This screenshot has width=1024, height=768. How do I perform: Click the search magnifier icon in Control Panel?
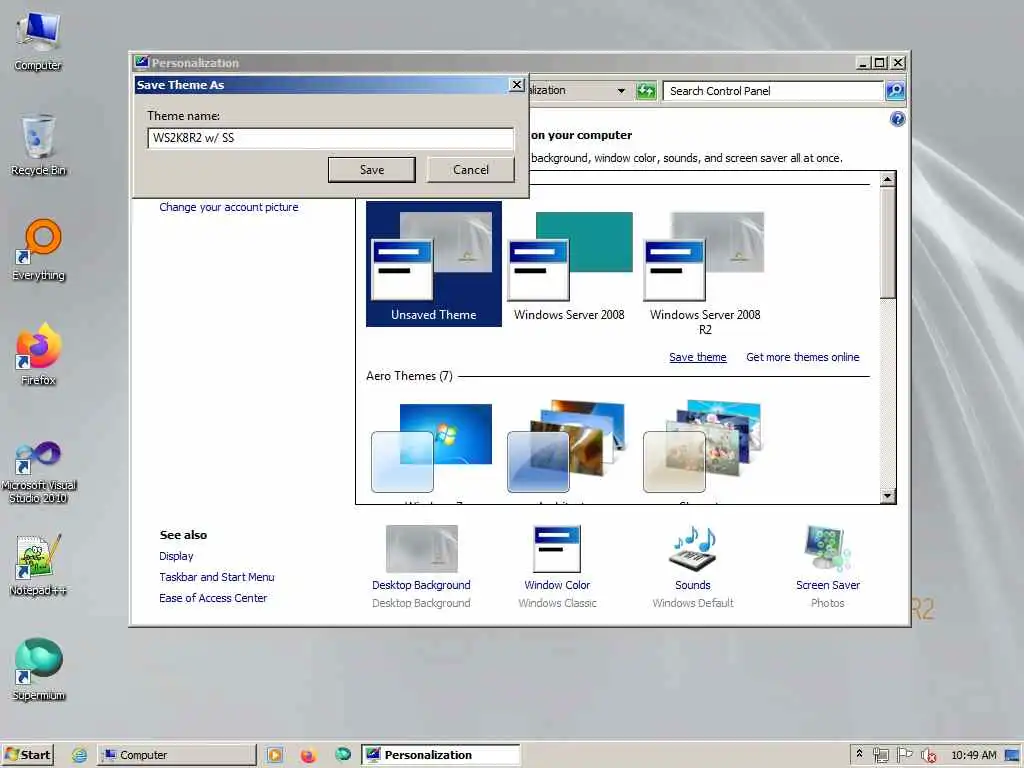pyautogui.click(x=895, y=91)
